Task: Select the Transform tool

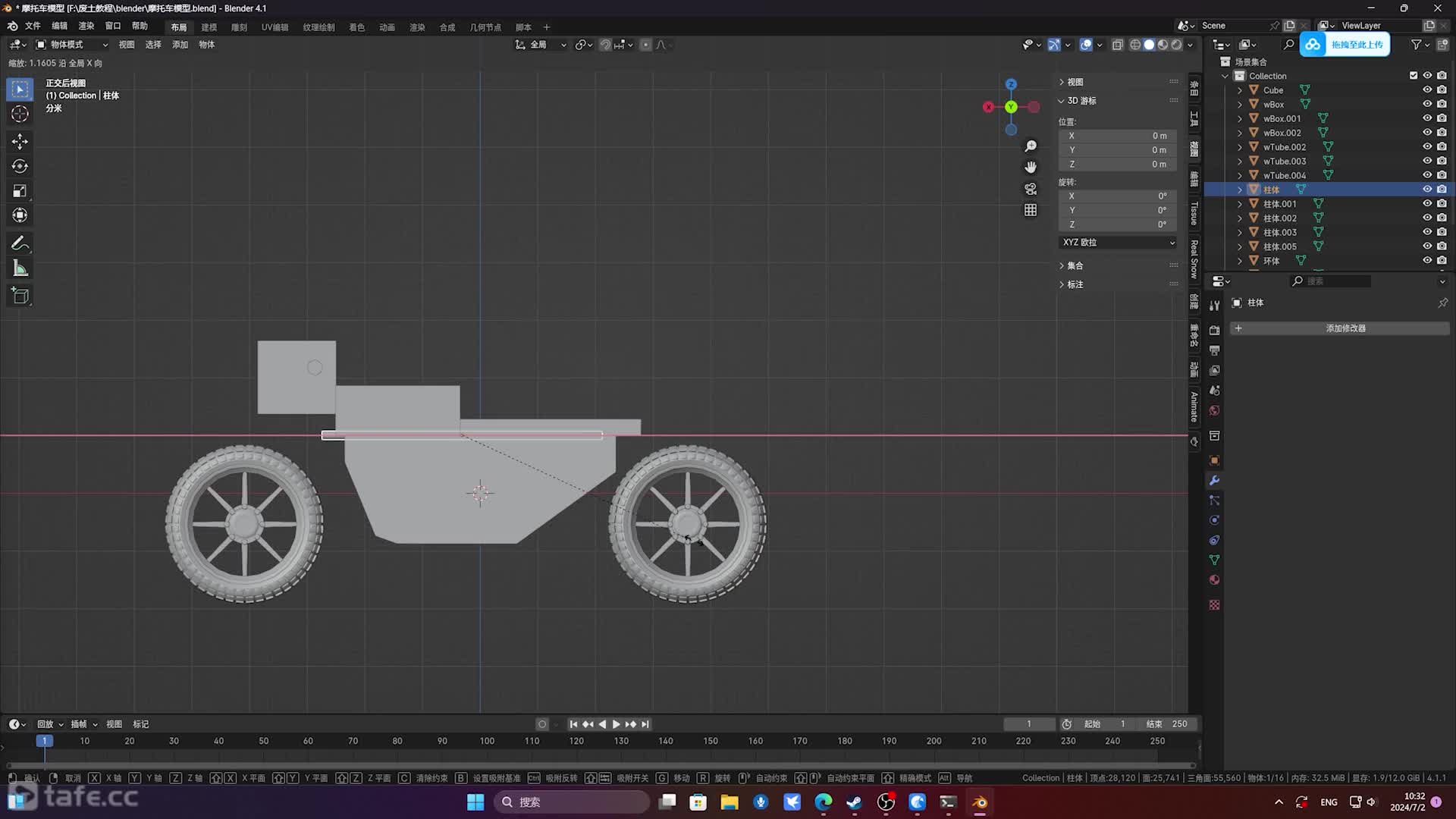Action: coord(20,215)
